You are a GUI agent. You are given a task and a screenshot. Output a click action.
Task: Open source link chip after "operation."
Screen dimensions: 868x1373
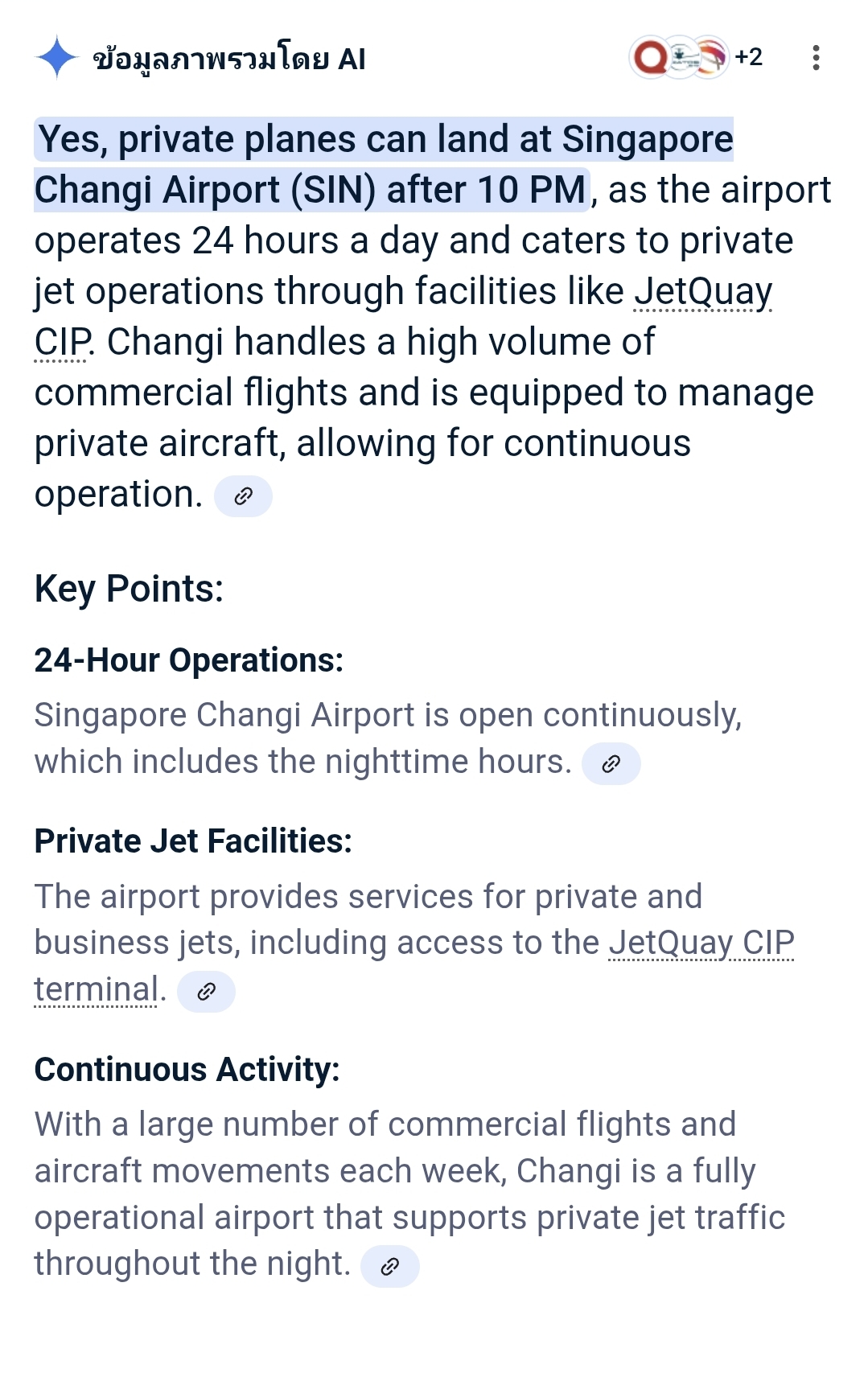[x=243, y=496]
